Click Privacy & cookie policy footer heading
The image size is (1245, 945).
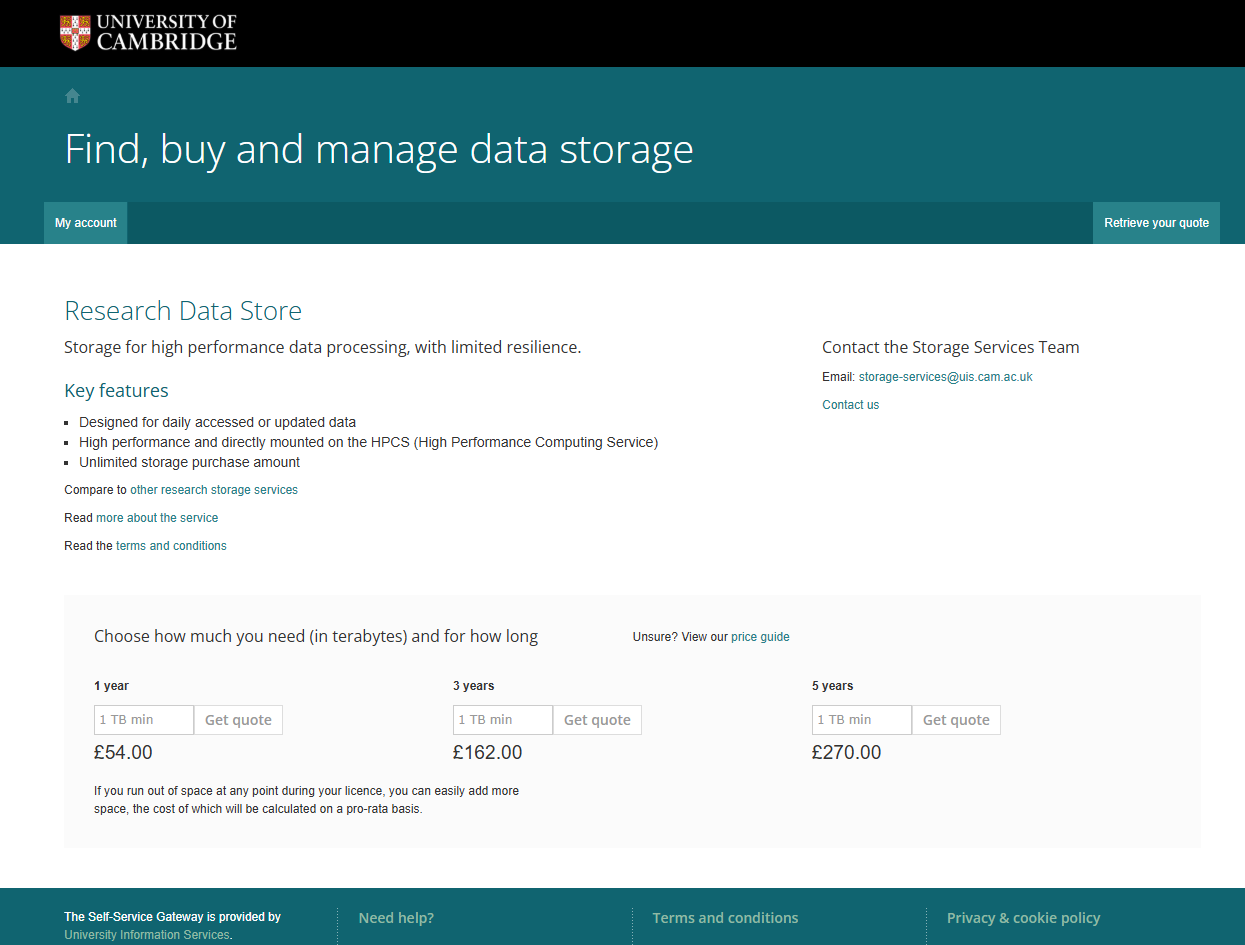1023,918
